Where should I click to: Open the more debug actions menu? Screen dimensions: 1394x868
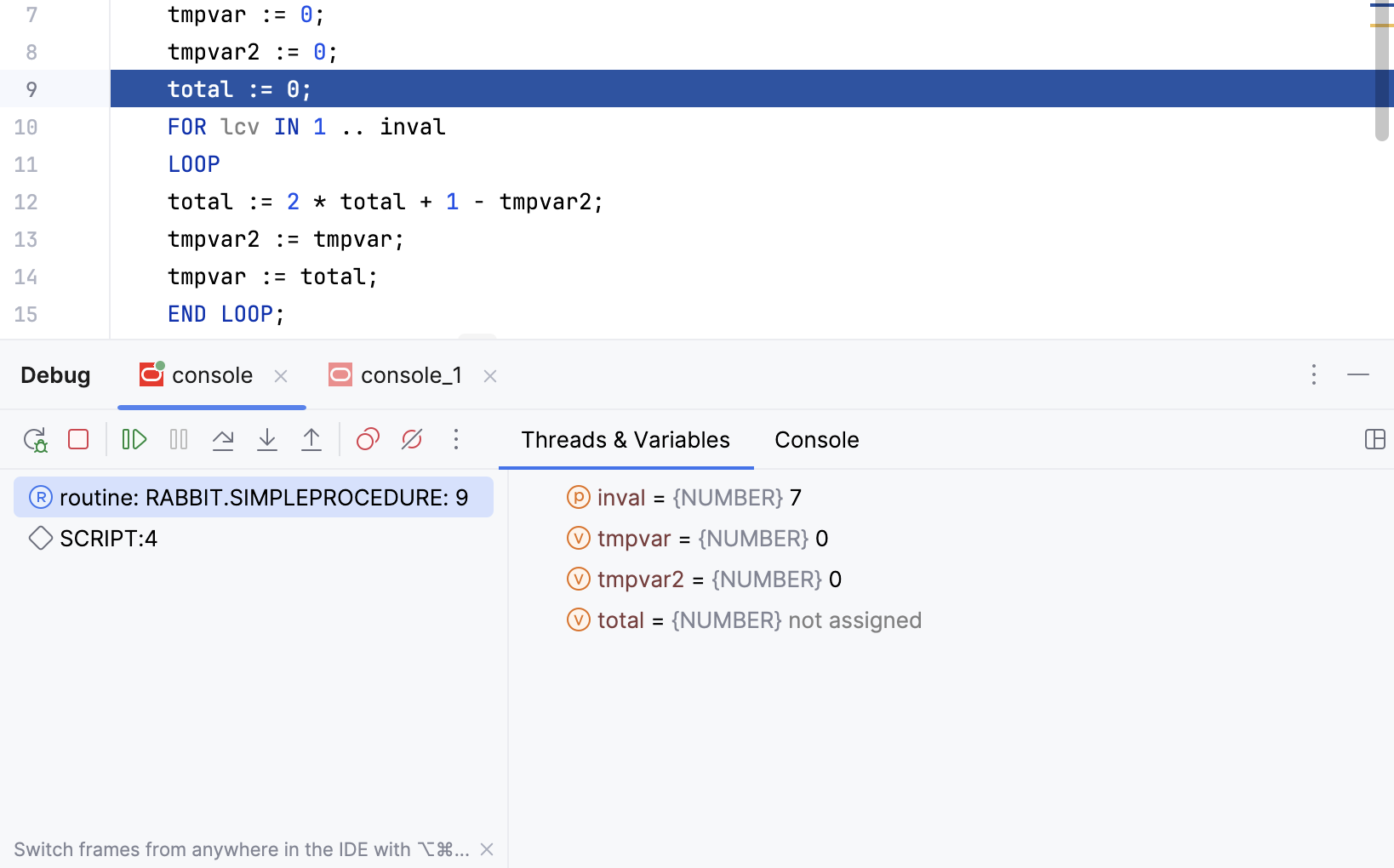point(456,440)
